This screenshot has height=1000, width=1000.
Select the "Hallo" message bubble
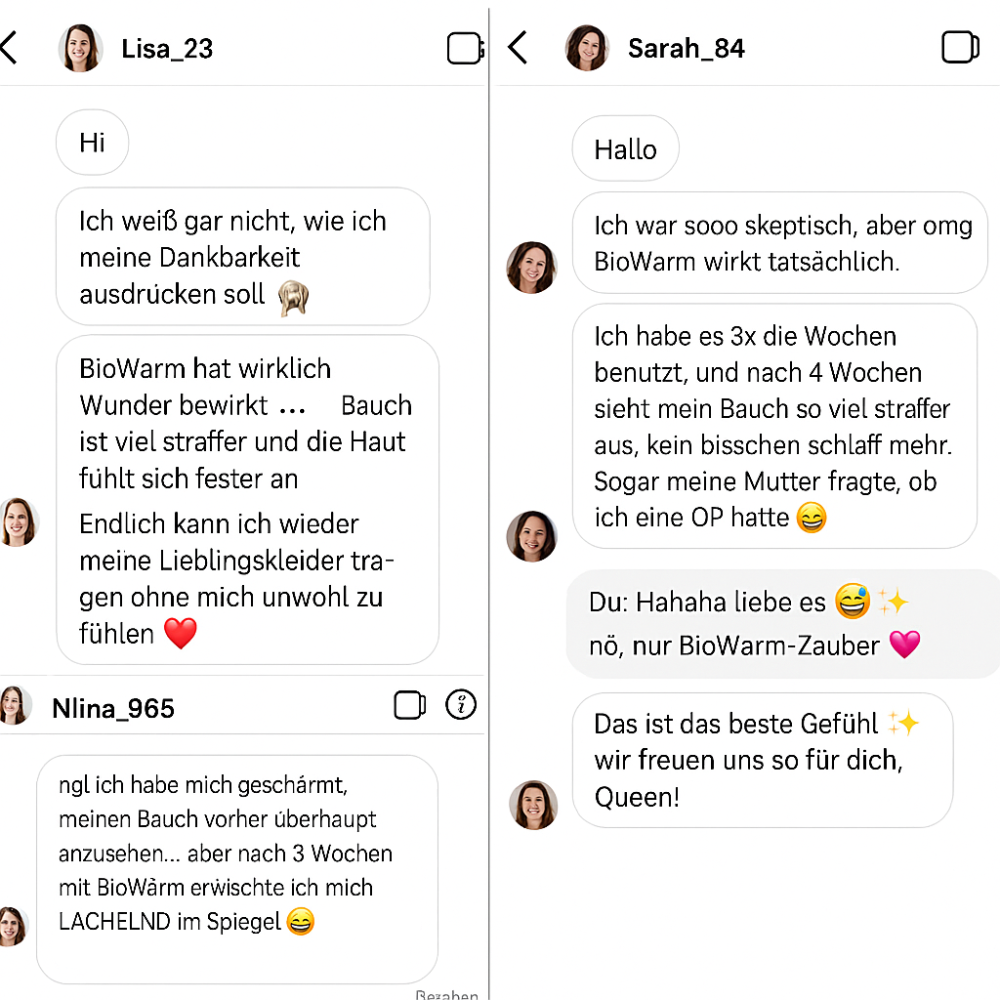[625, 150]
